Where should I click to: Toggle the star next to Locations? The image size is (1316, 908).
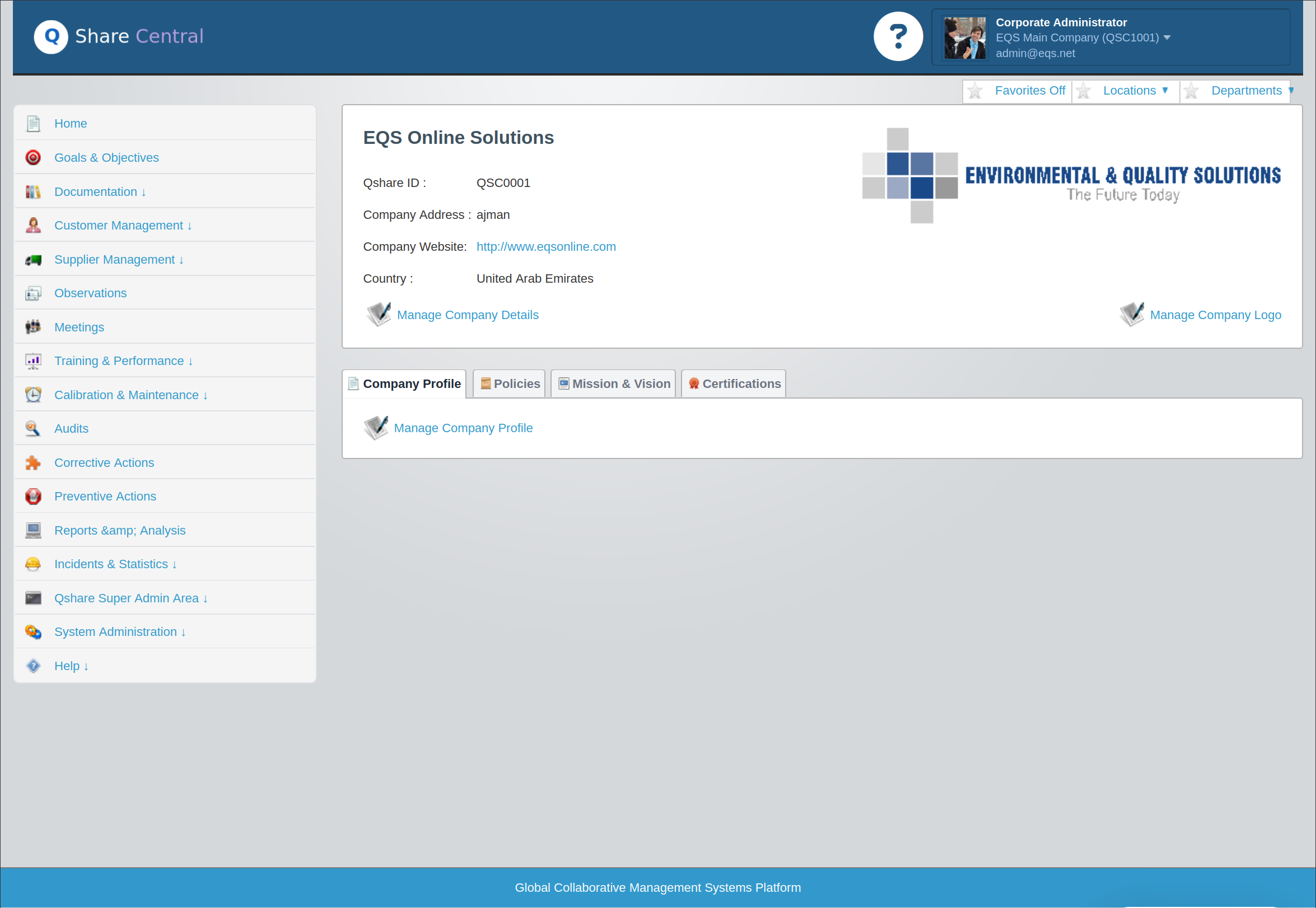pyautogui.click(x=1083, y=91)
